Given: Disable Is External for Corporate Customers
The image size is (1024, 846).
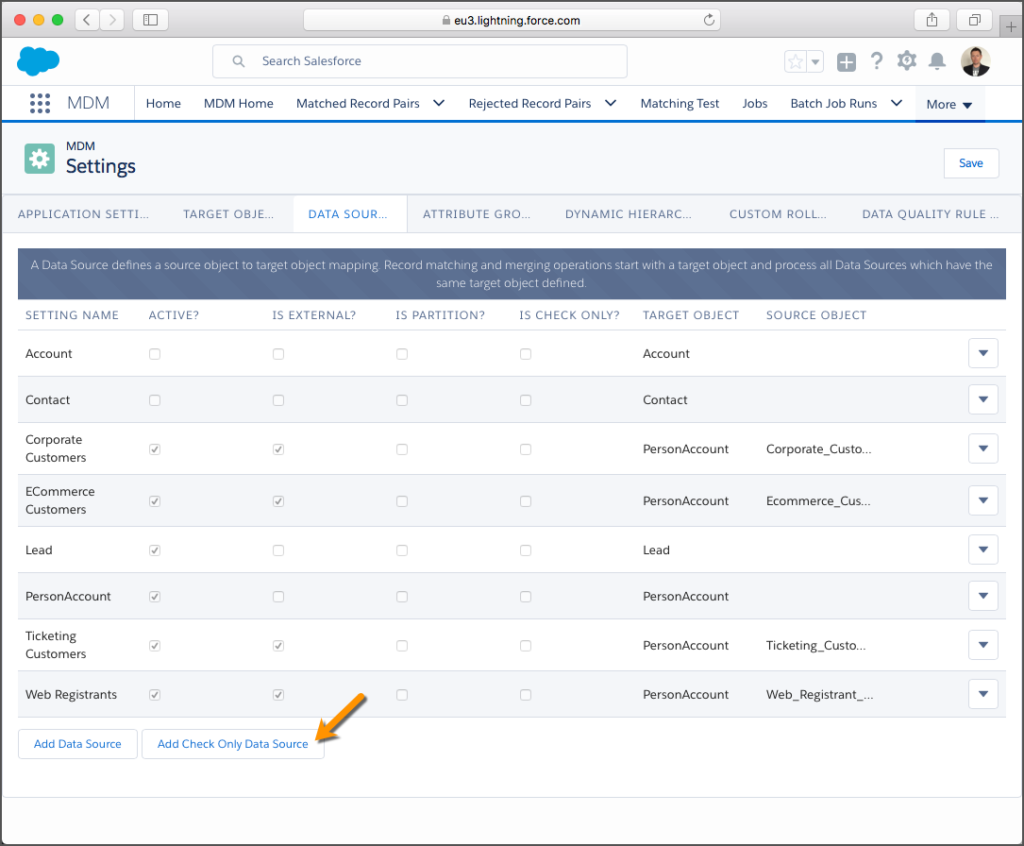Looking at the screenshot, I should click(x=277, y=449).
